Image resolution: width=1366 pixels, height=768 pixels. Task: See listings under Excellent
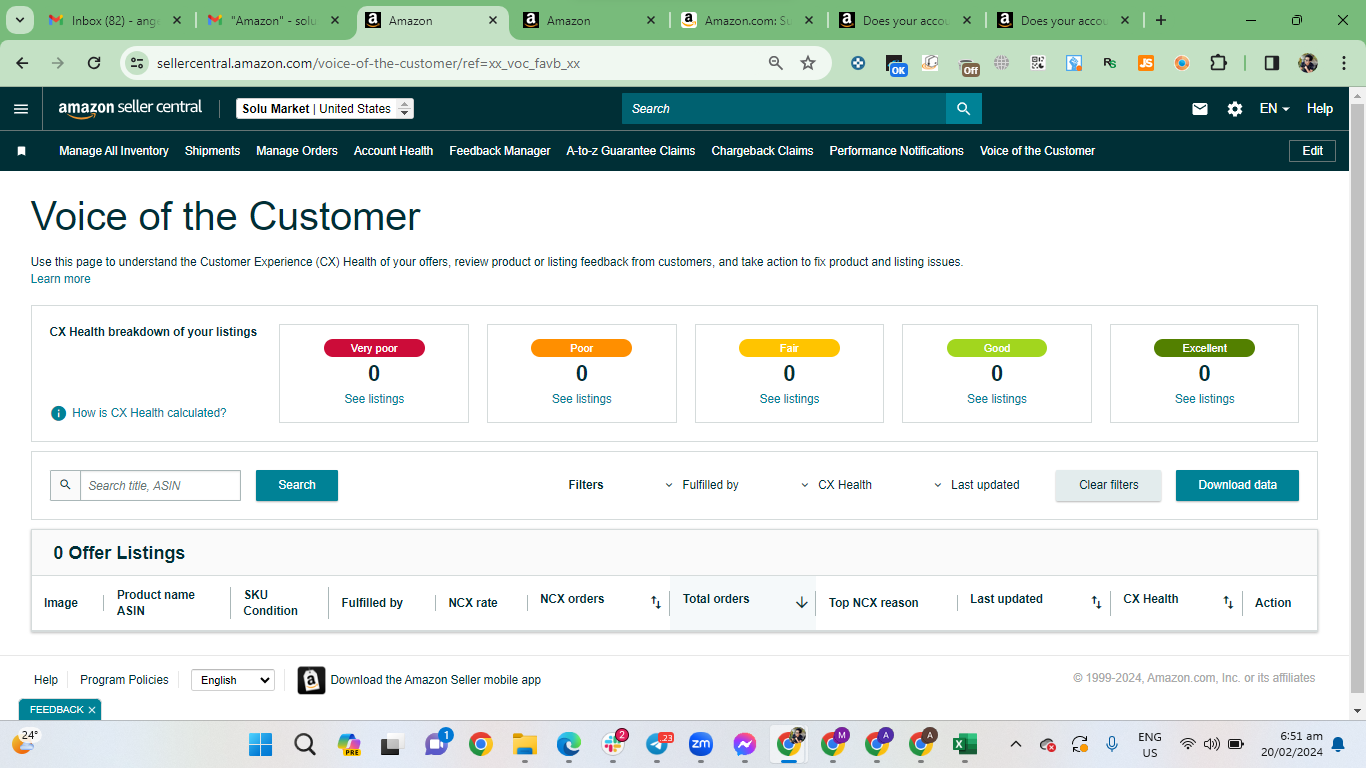tap(1204, 399)
